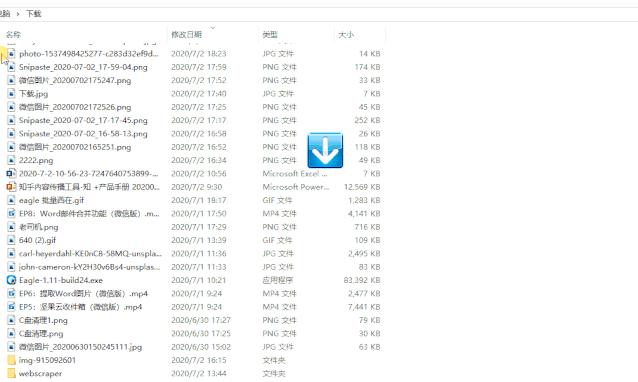The image size is (638, 382).
Task: Select the video icon of EP5 MP4 file
Action: 11,307
